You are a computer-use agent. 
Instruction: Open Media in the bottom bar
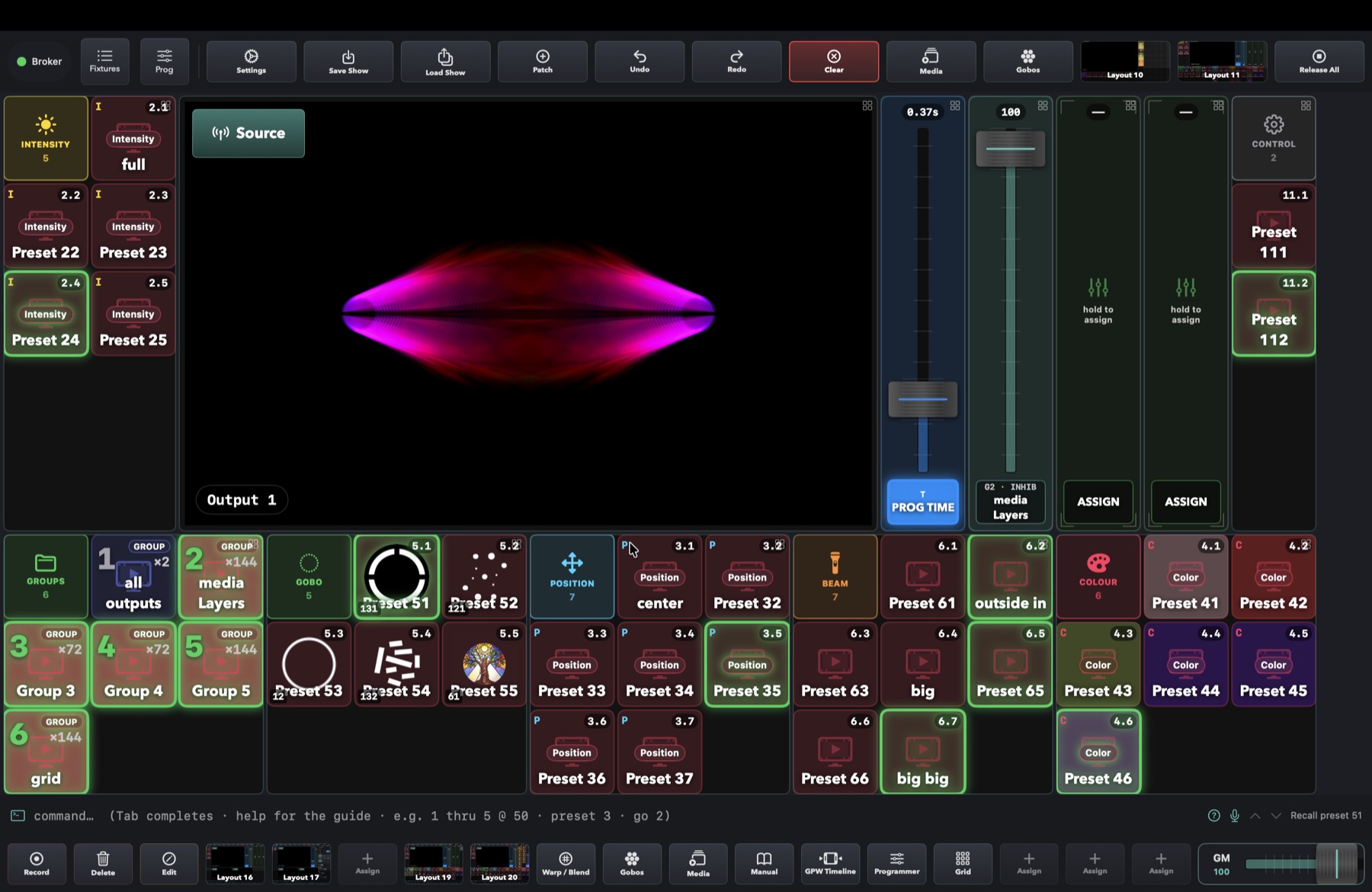click(x=698, y=863)
